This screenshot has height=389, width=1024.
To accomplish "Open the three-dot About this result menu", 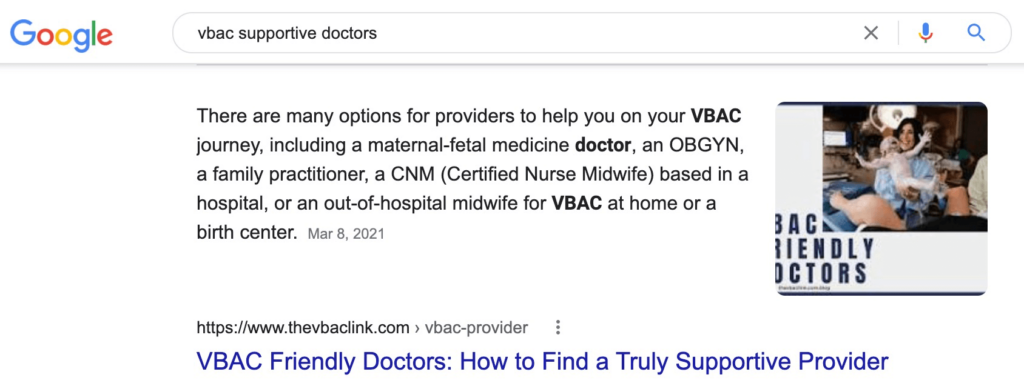I will [x=558, y=328].
